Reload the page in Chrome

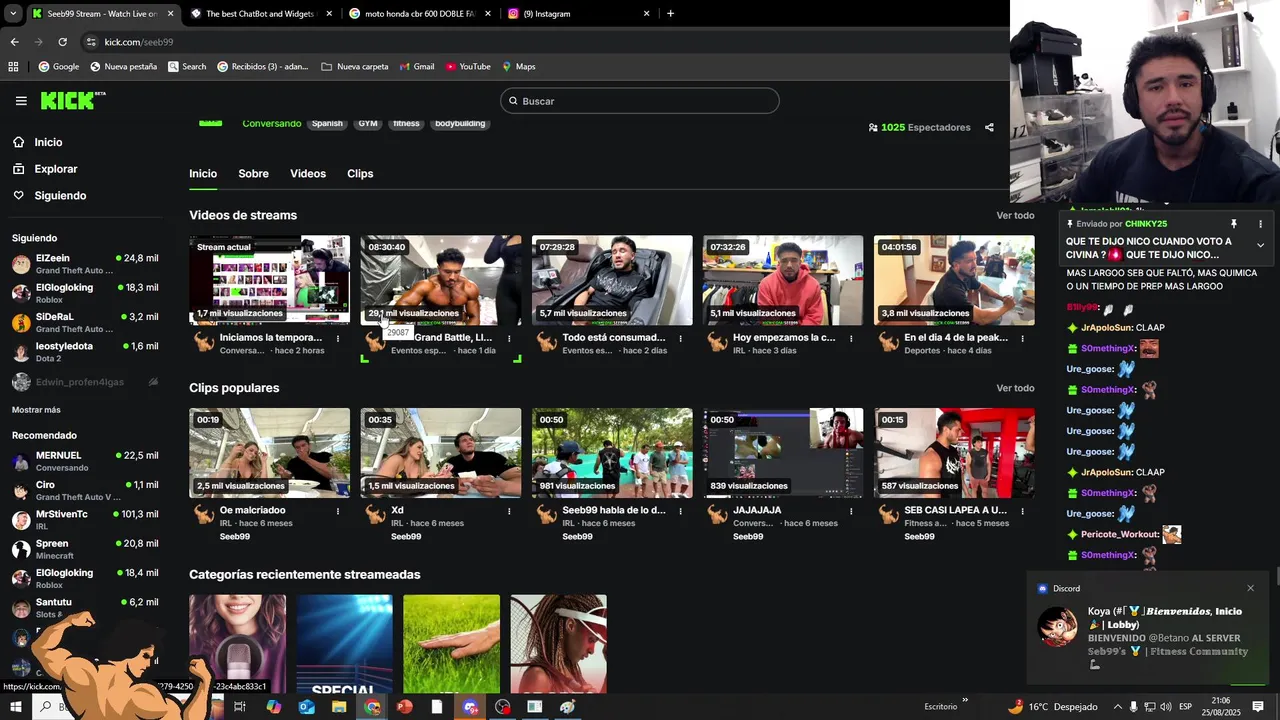[x=62, y=42]
